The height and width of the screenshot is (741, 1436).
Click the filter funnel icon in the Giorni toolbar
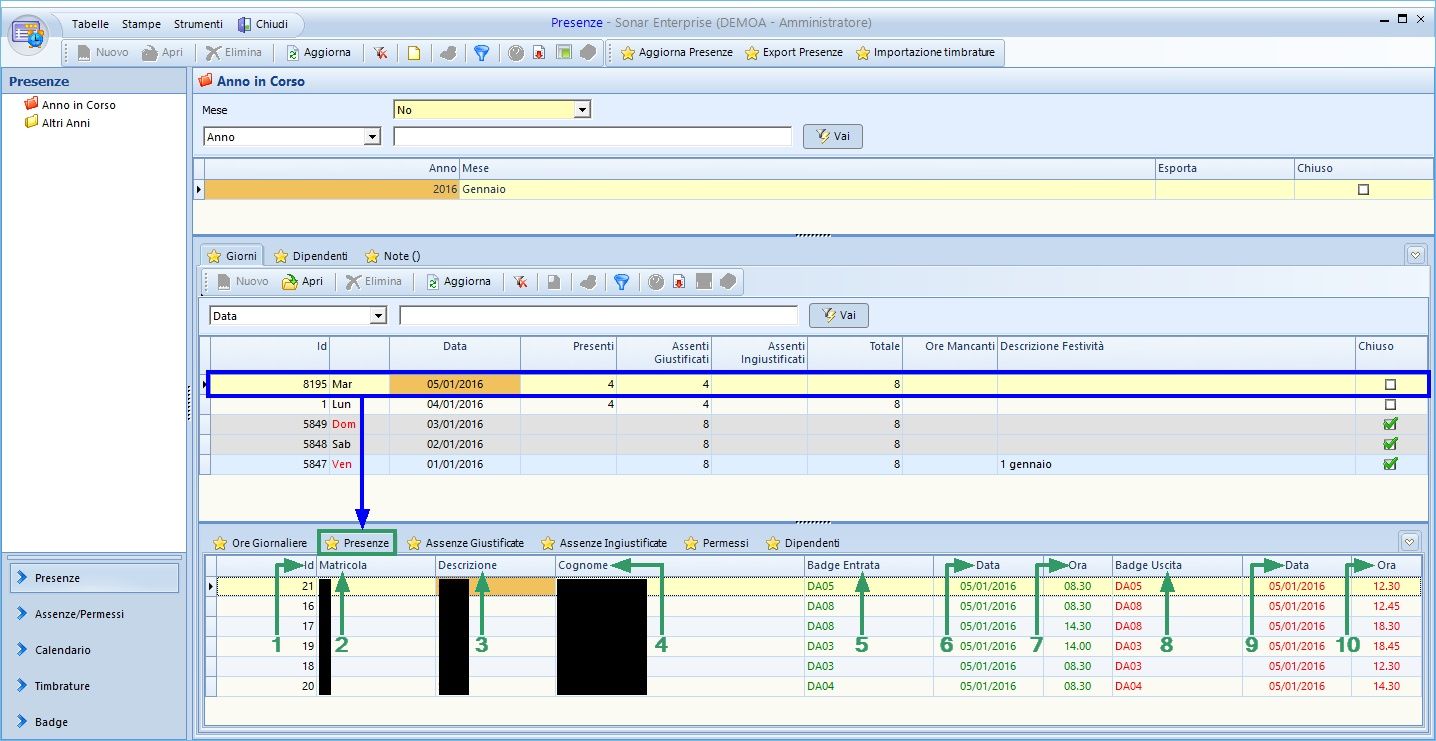point(621,282)
